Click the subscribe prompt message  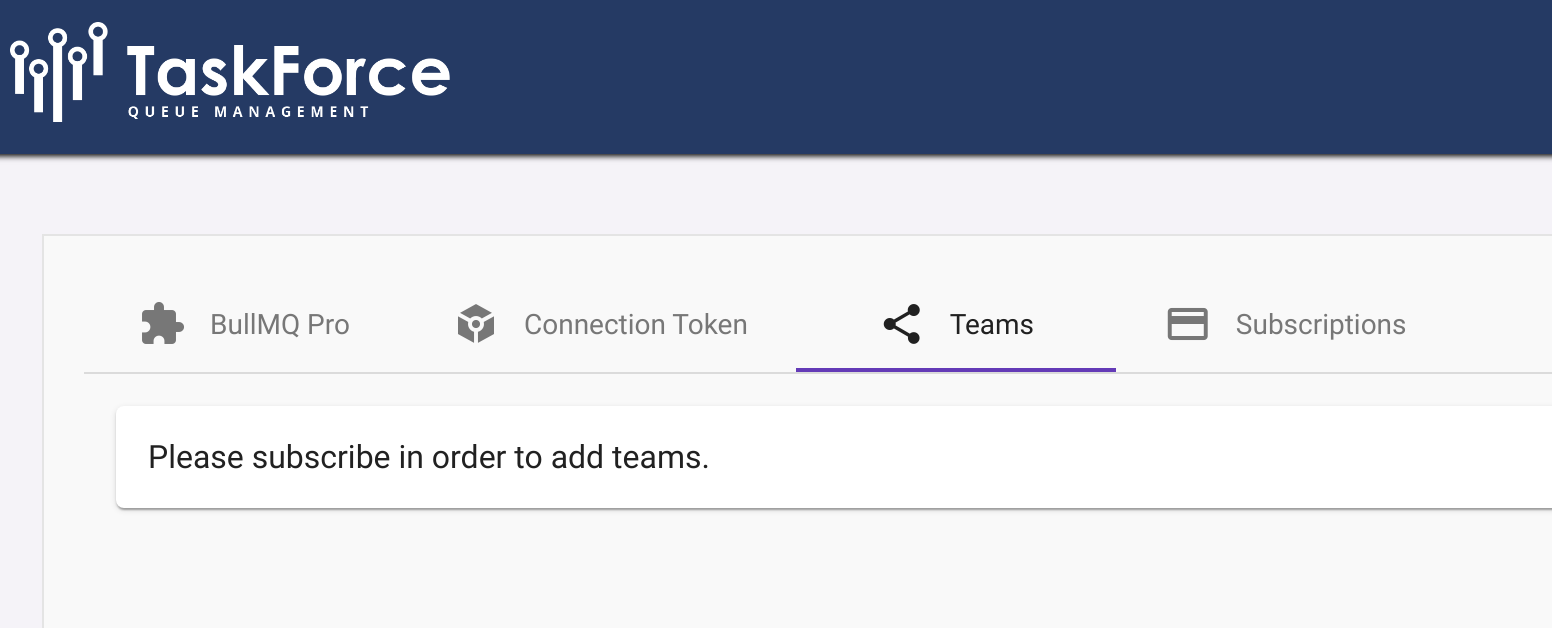[x=428, y=457]
